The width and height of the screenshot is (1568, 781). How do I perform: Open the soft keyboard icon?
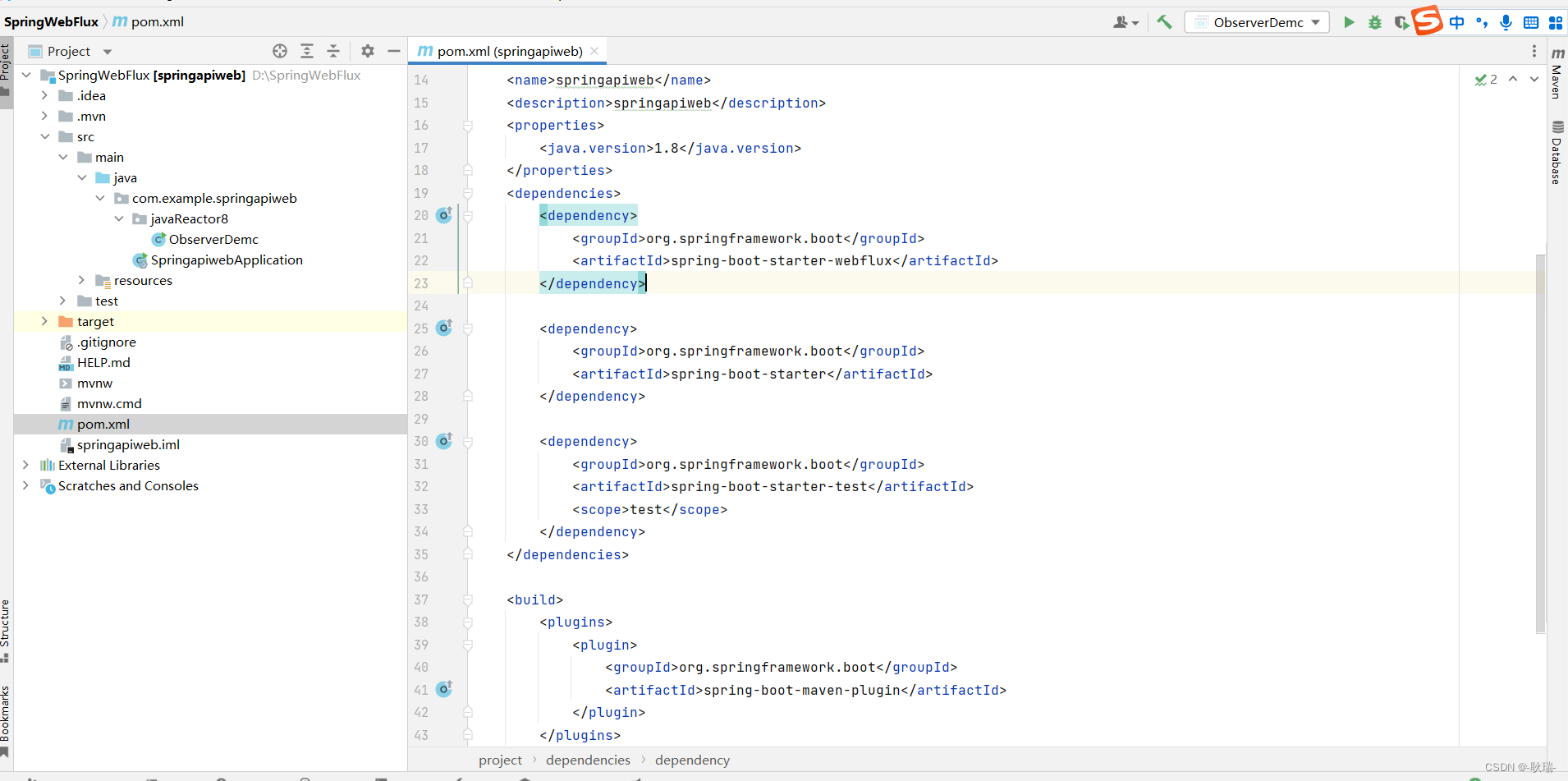[x=1531, y=22]
